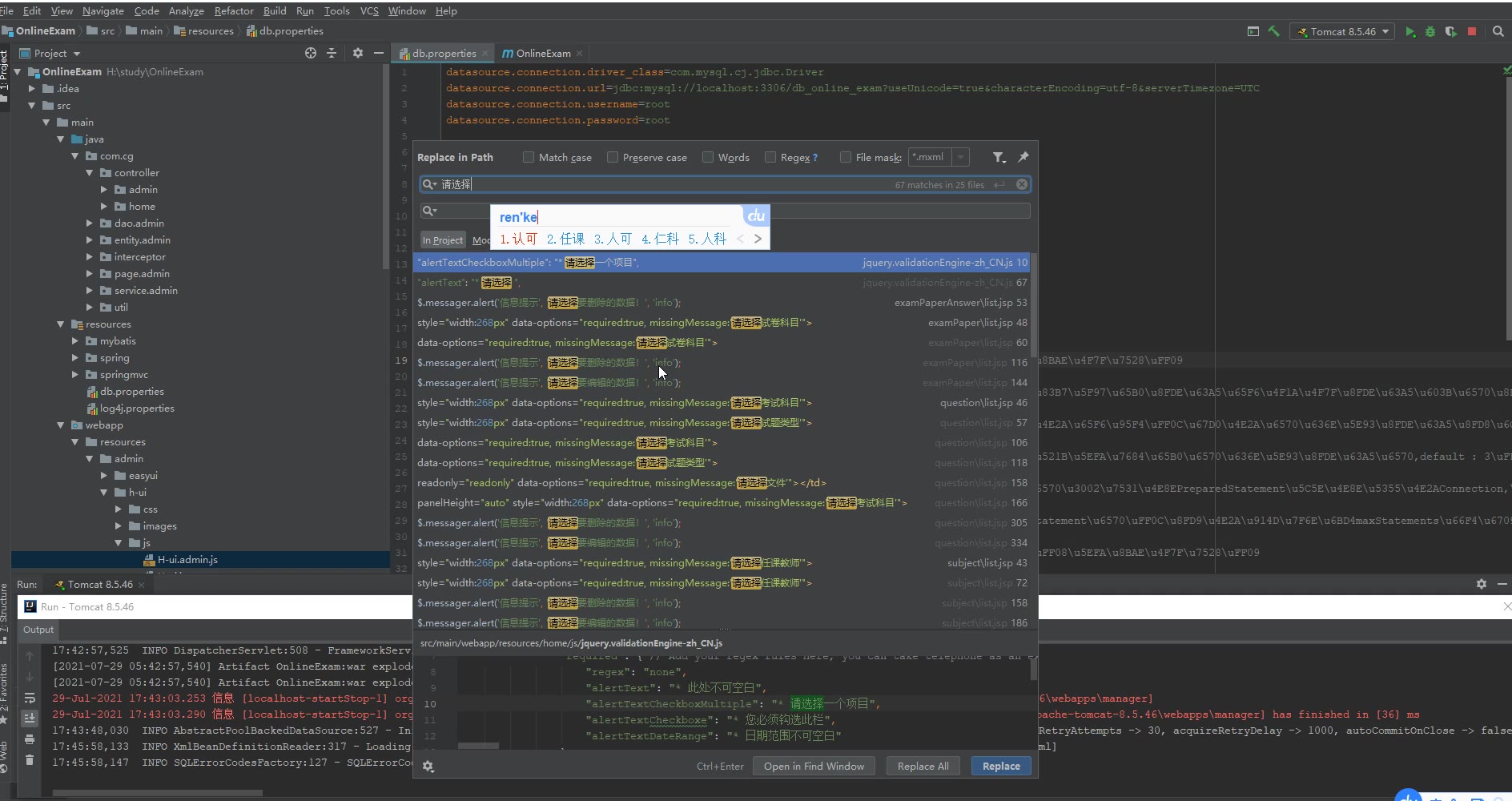Click the print icon in Run panel
Viewport: 1512px width, 801px height.
coord(30,739)
